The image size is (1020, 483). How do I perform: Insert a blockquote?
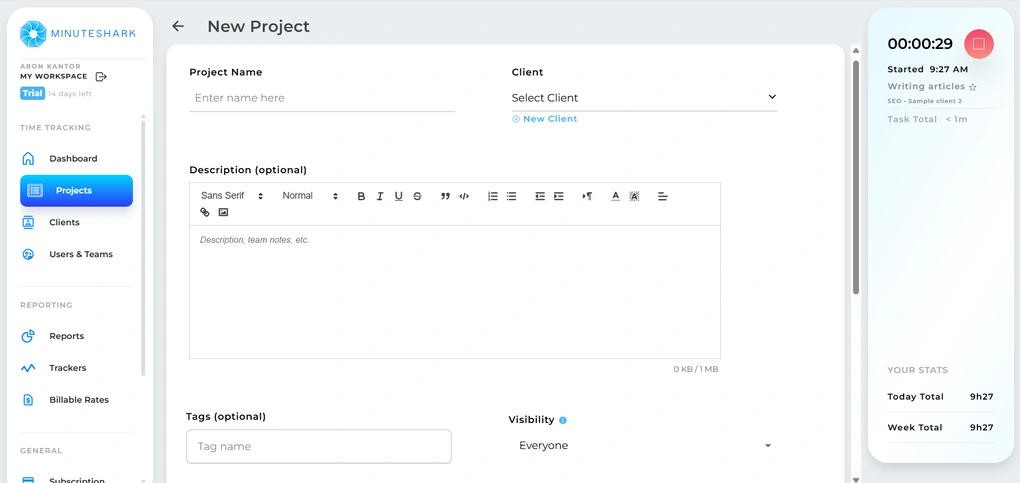tap(446, 196)
